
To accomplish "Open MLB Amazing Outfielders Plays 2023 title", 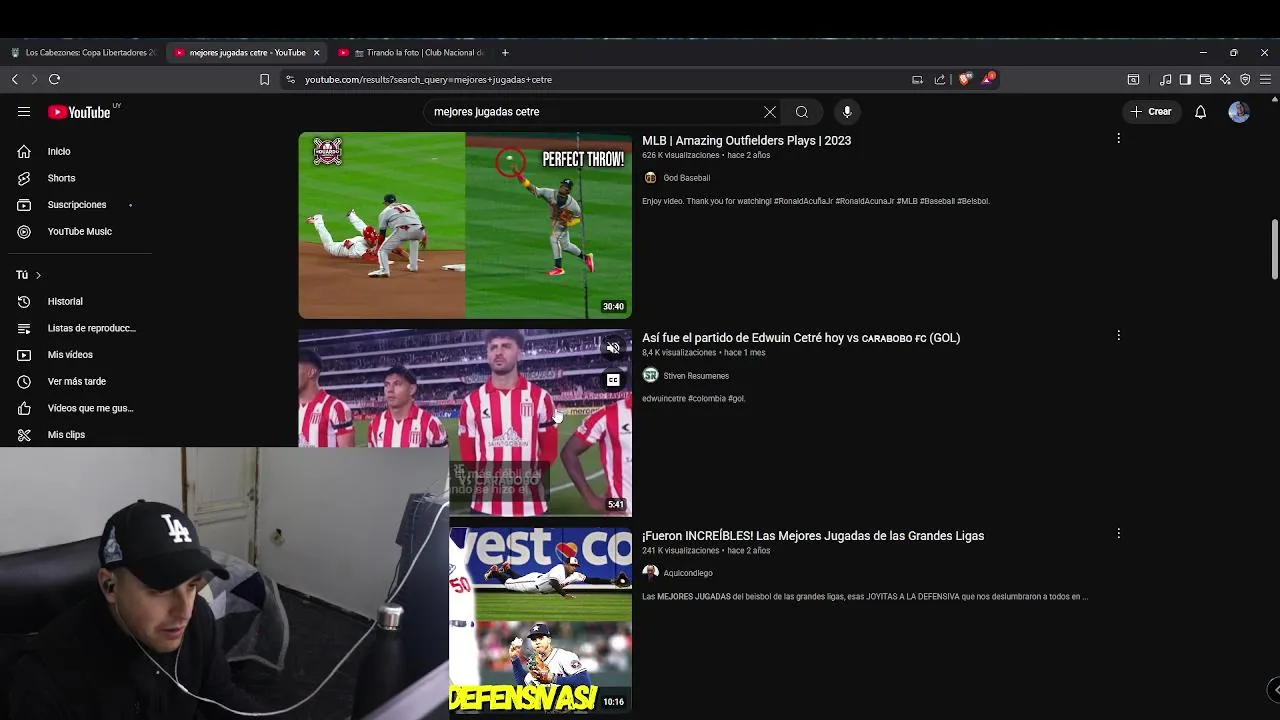I will 746,141.
